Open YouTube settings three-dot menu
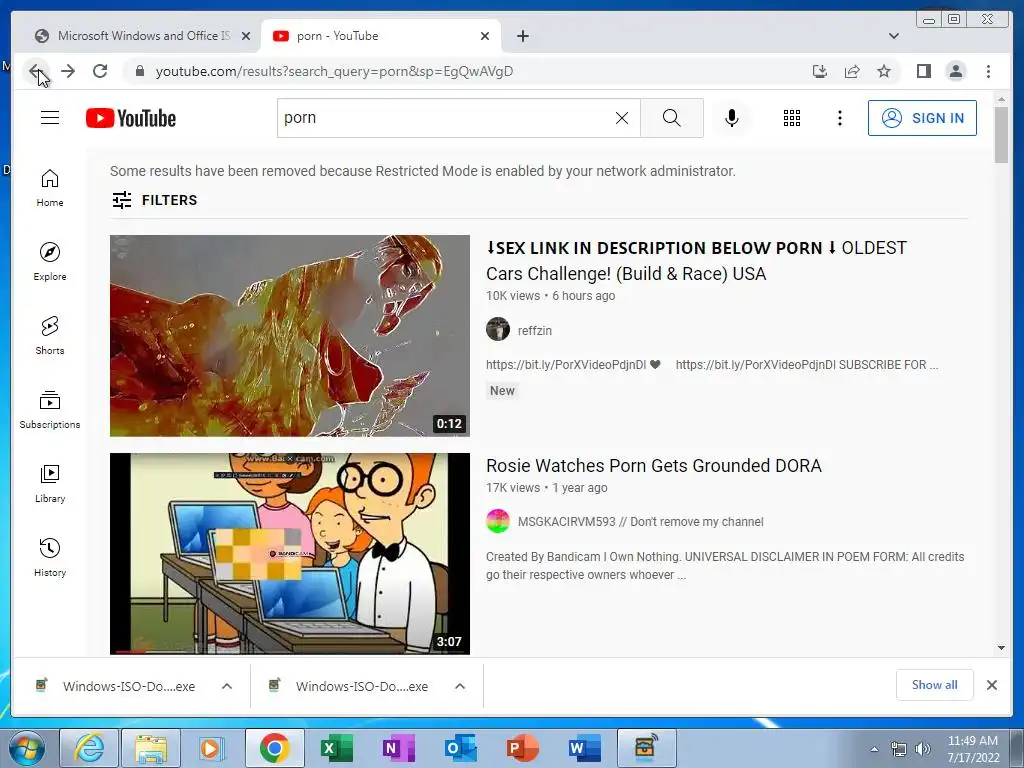This screenshot has height=768, width=1024. coord(840,118)
